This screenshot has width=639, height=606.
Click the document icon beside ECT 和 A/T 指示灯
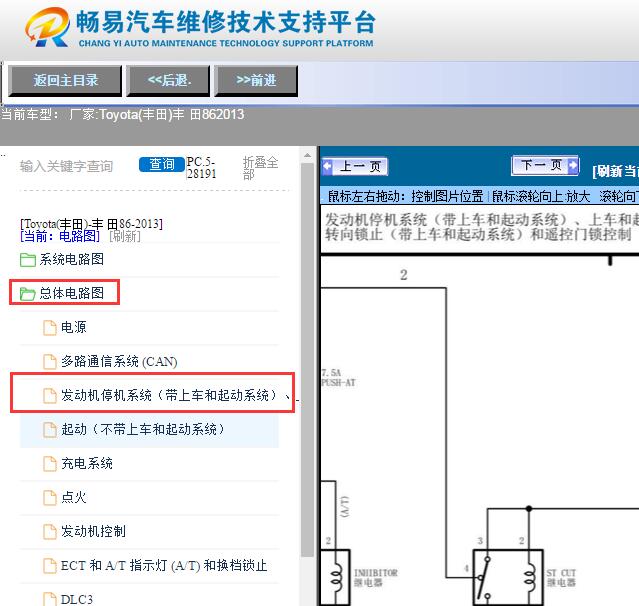tap(50, 566)
